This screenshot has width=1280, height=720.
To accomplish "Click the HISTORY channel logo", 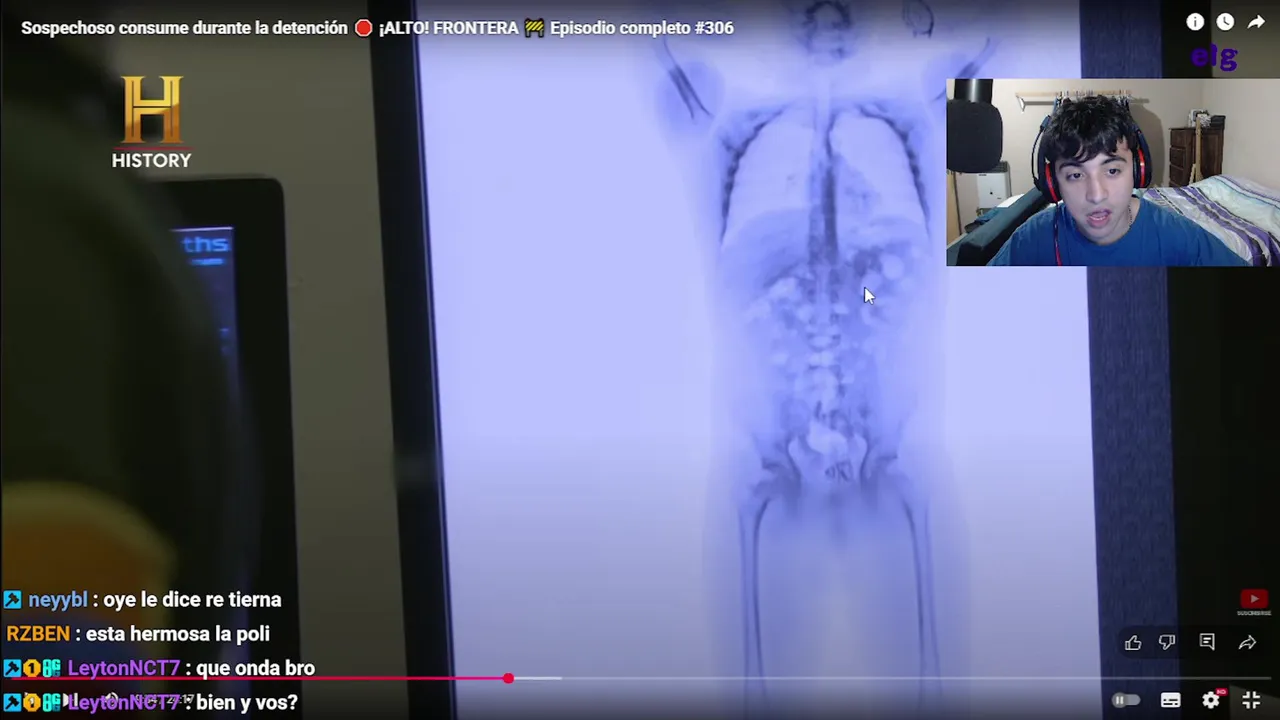I will coord(151,121).
